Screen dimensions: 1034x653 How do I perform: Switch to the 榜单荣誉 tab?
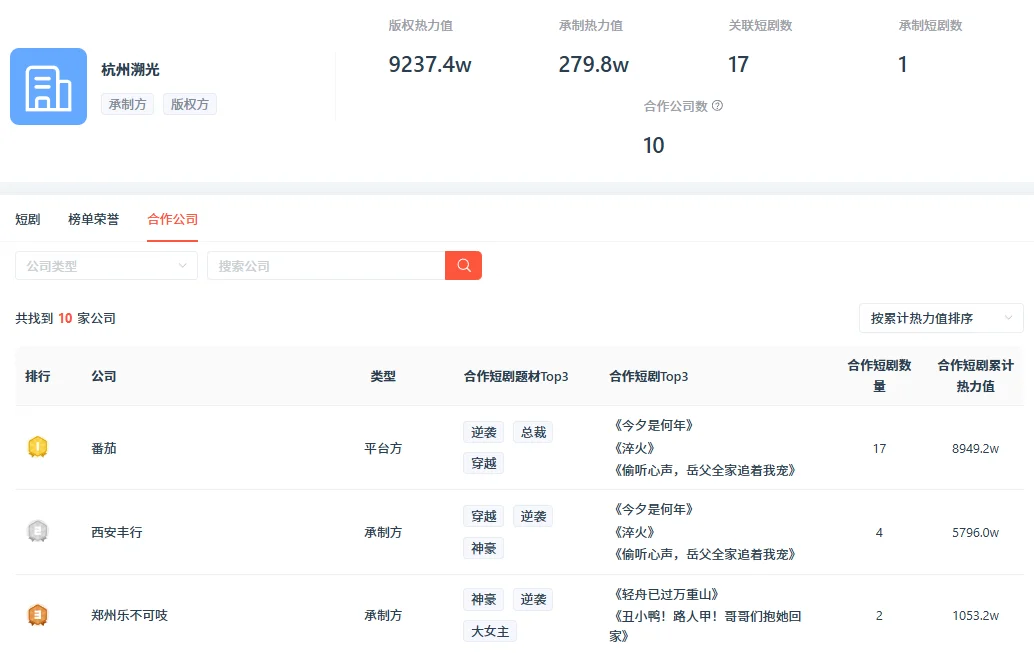click(92, 218)
